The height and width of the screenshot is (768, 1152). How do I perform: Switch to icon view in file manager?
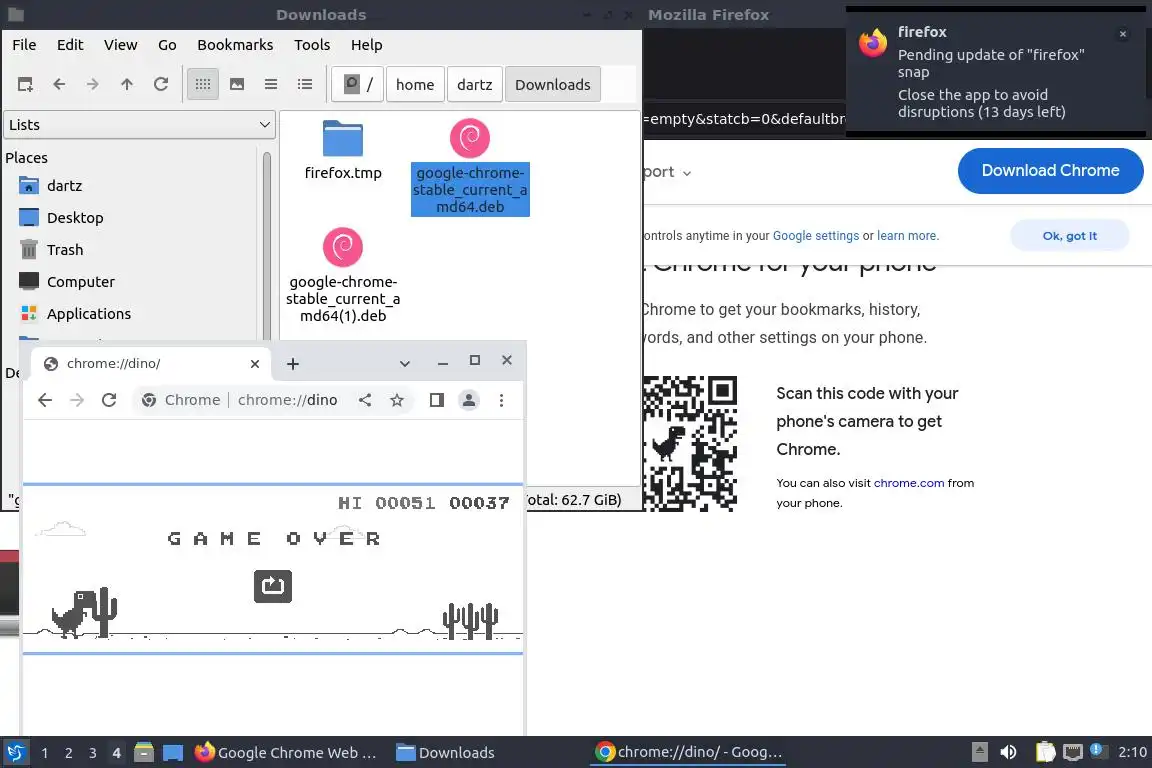click(203, 85)
